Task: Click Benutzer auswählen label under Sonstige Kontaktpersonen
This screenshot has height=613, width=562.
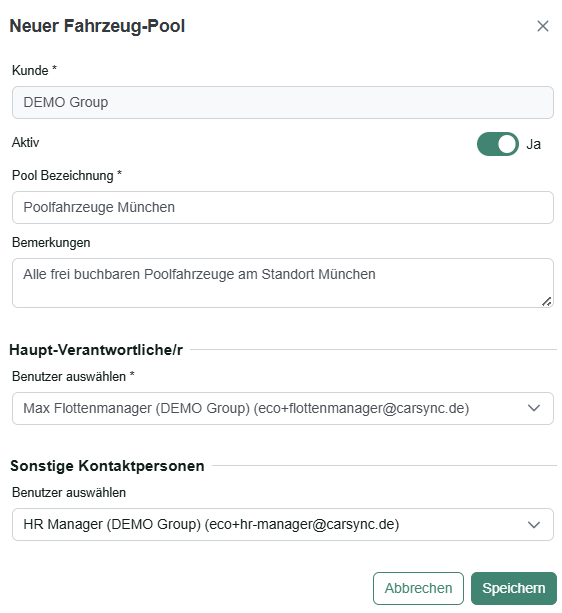Action: click(x=69, y=493)
